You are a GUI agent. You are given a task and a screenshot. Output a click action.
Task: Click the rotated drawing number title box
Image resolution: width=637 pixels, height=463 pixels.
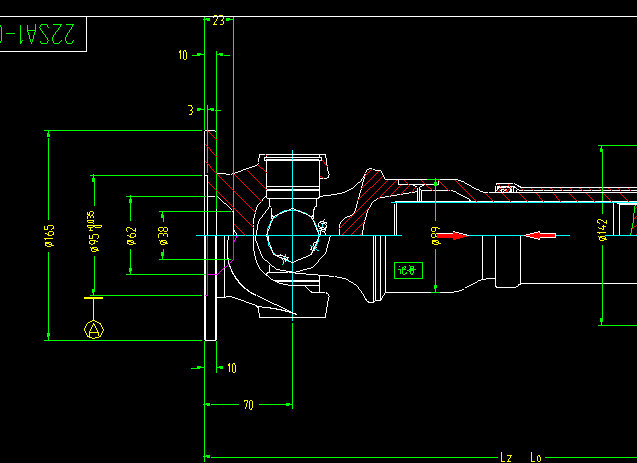click(43, 34)
